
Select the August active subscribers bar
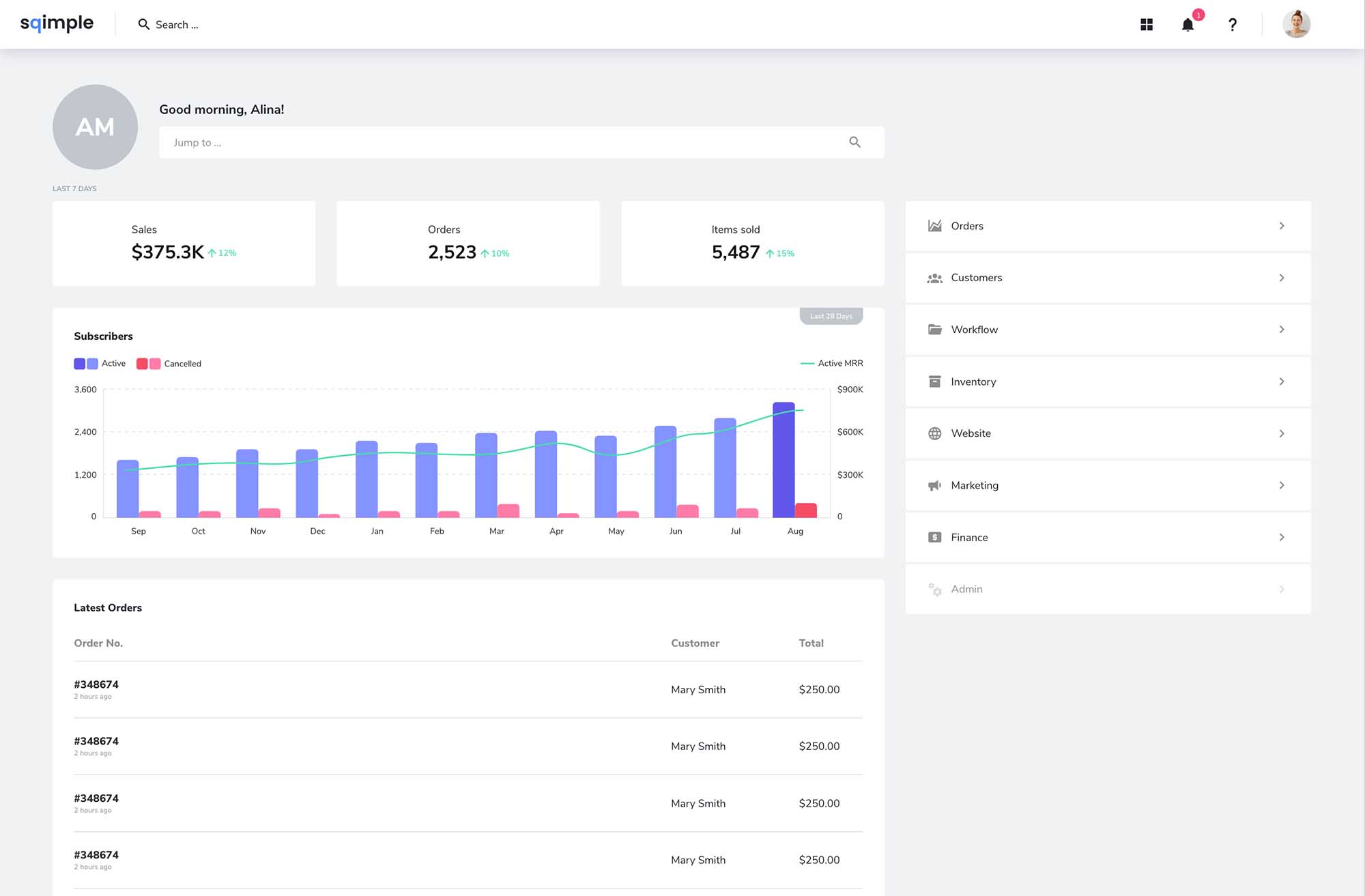pyautogui.click(x=784, y=461)
